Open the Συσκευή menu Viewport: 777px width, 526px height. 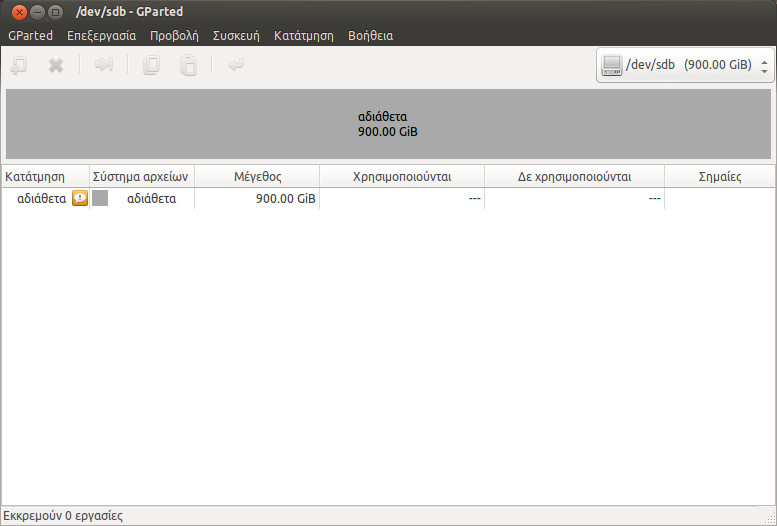coord(236,36)
